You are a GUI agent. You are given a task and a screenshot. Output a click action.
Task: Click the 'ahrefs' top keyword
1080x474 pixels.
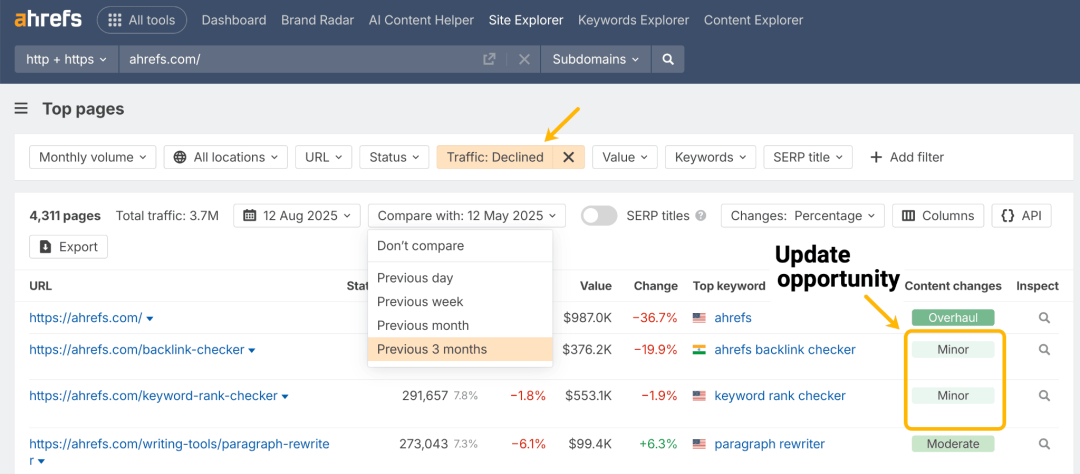pyautogui.click(x=733, y=318)
